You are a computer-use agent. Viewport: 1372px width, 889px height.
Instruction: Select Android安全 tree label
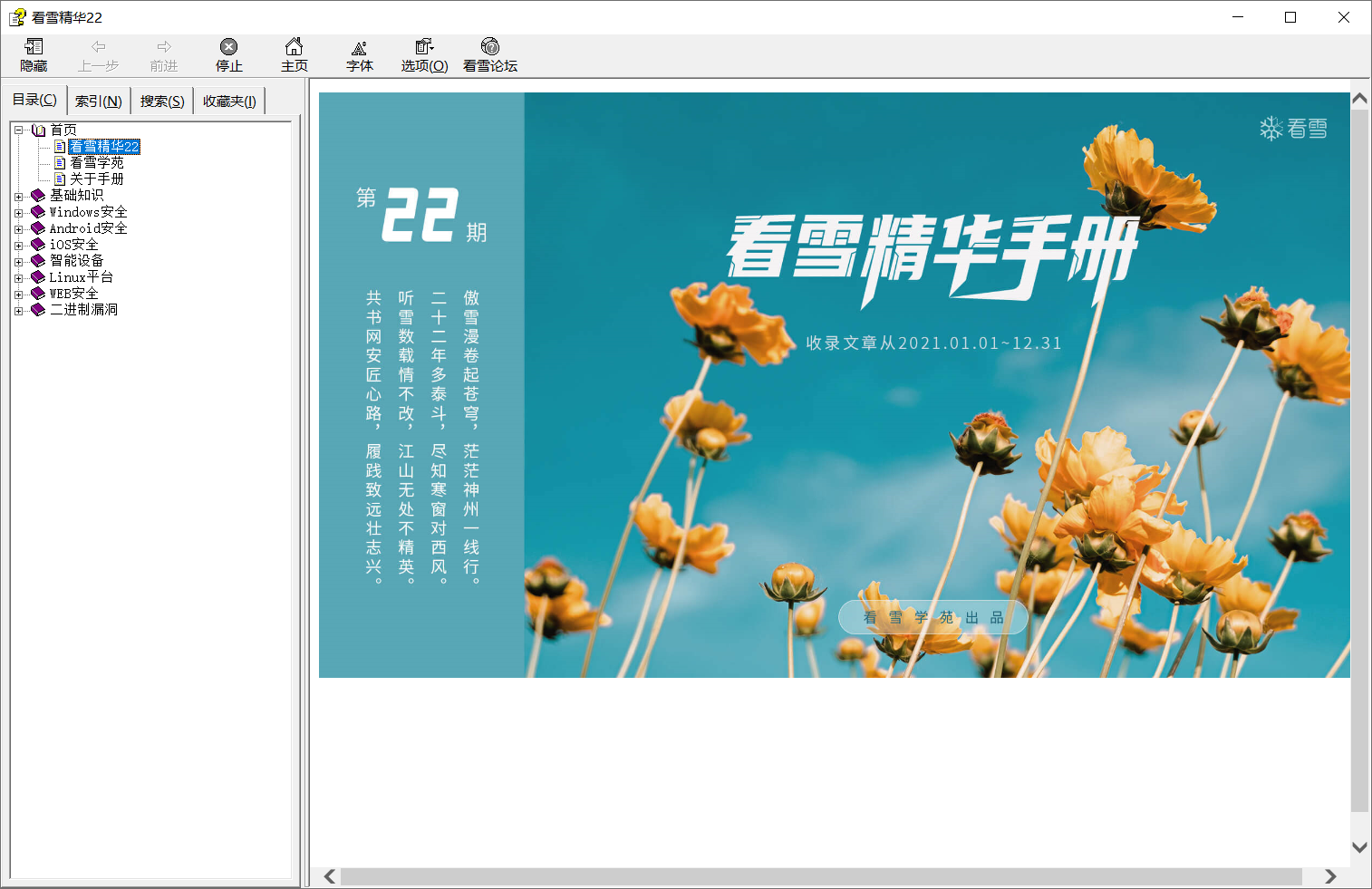[88, 228]
